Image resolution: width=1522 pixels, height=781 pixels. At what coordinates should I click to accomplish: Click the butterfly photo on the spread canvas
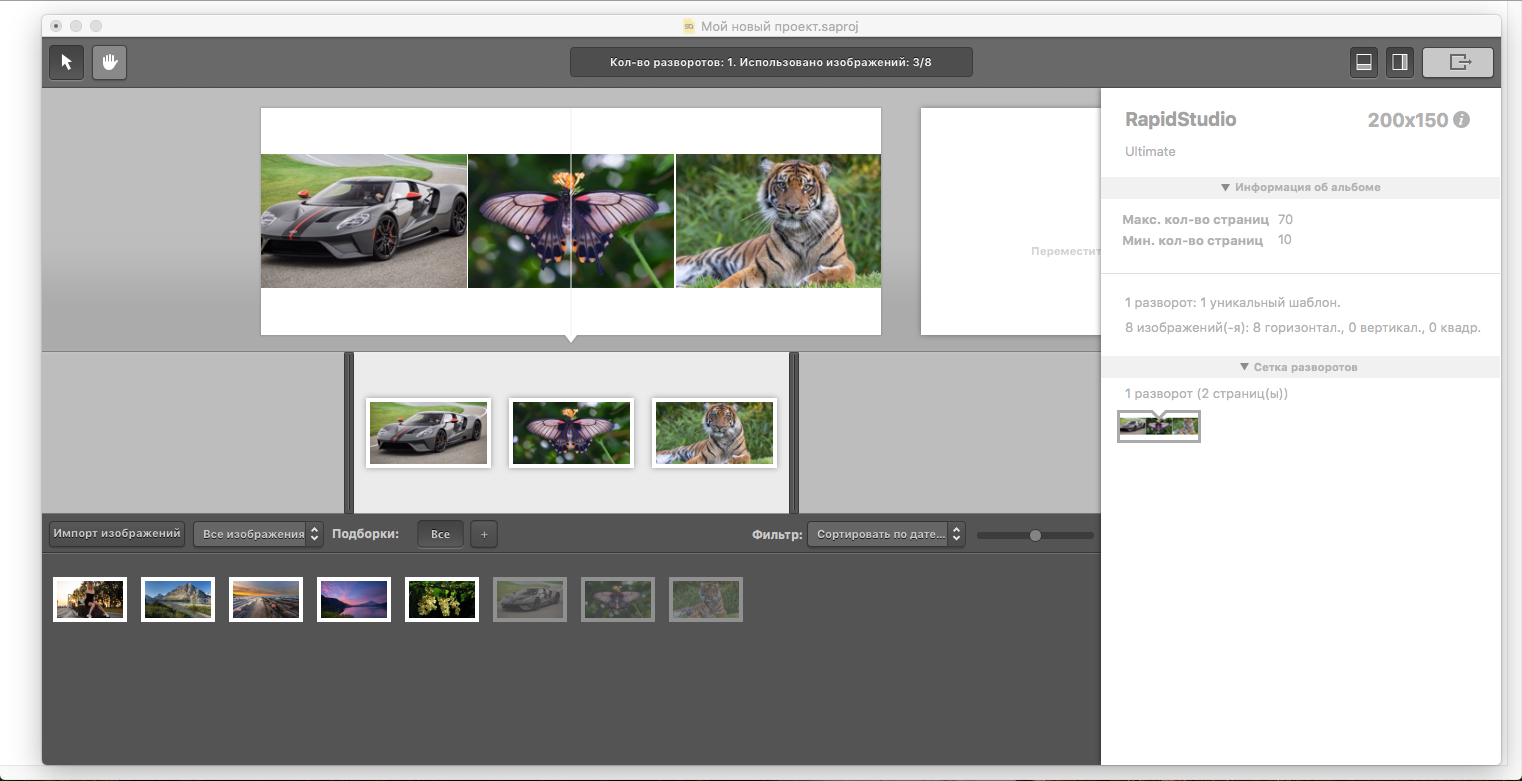point(571,221)
